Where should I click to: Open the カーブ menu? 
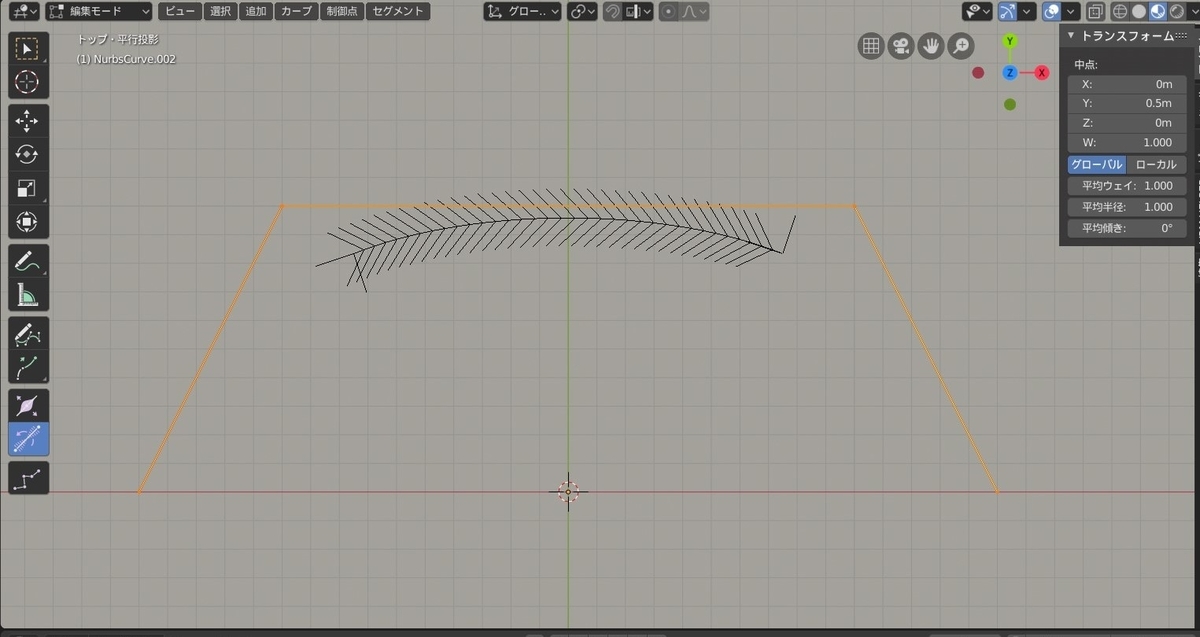coord(296,12)
